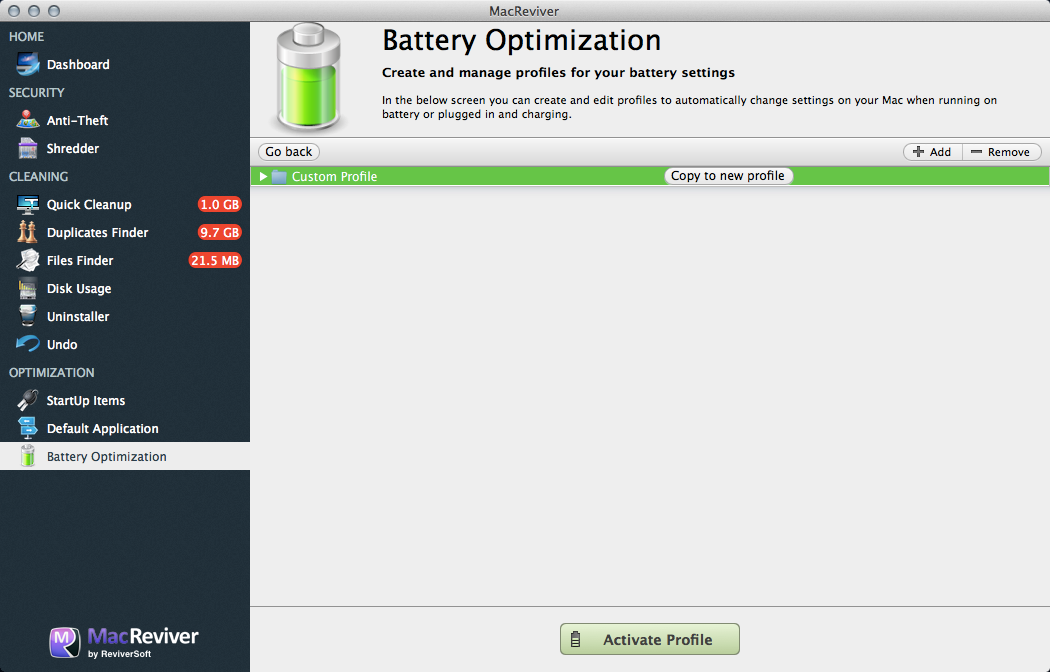1050x672 pixels.
Task: Click the 1.0 GB Quick Cleanup badge
Action: 220,205
